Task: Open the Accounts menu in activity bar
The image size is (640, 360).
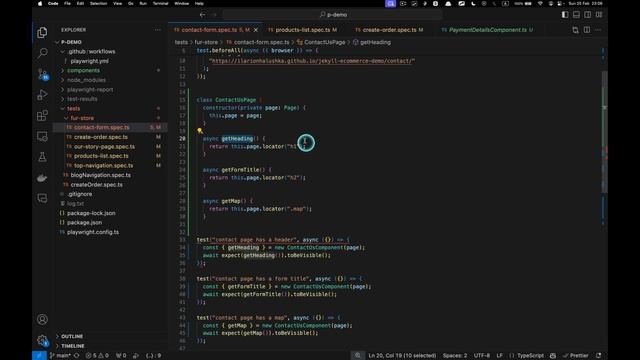Action: click(42, 319)
